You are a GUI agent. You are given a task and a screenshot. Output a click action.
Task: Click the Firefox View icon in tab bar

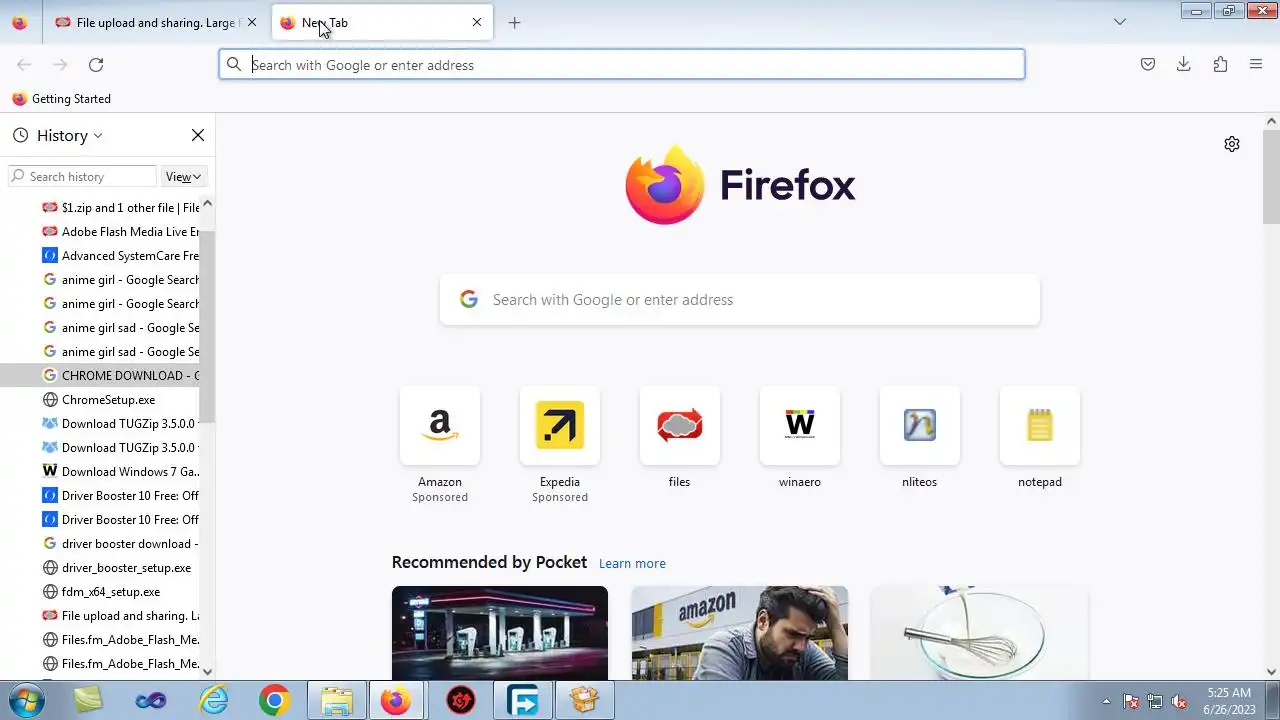19,22
